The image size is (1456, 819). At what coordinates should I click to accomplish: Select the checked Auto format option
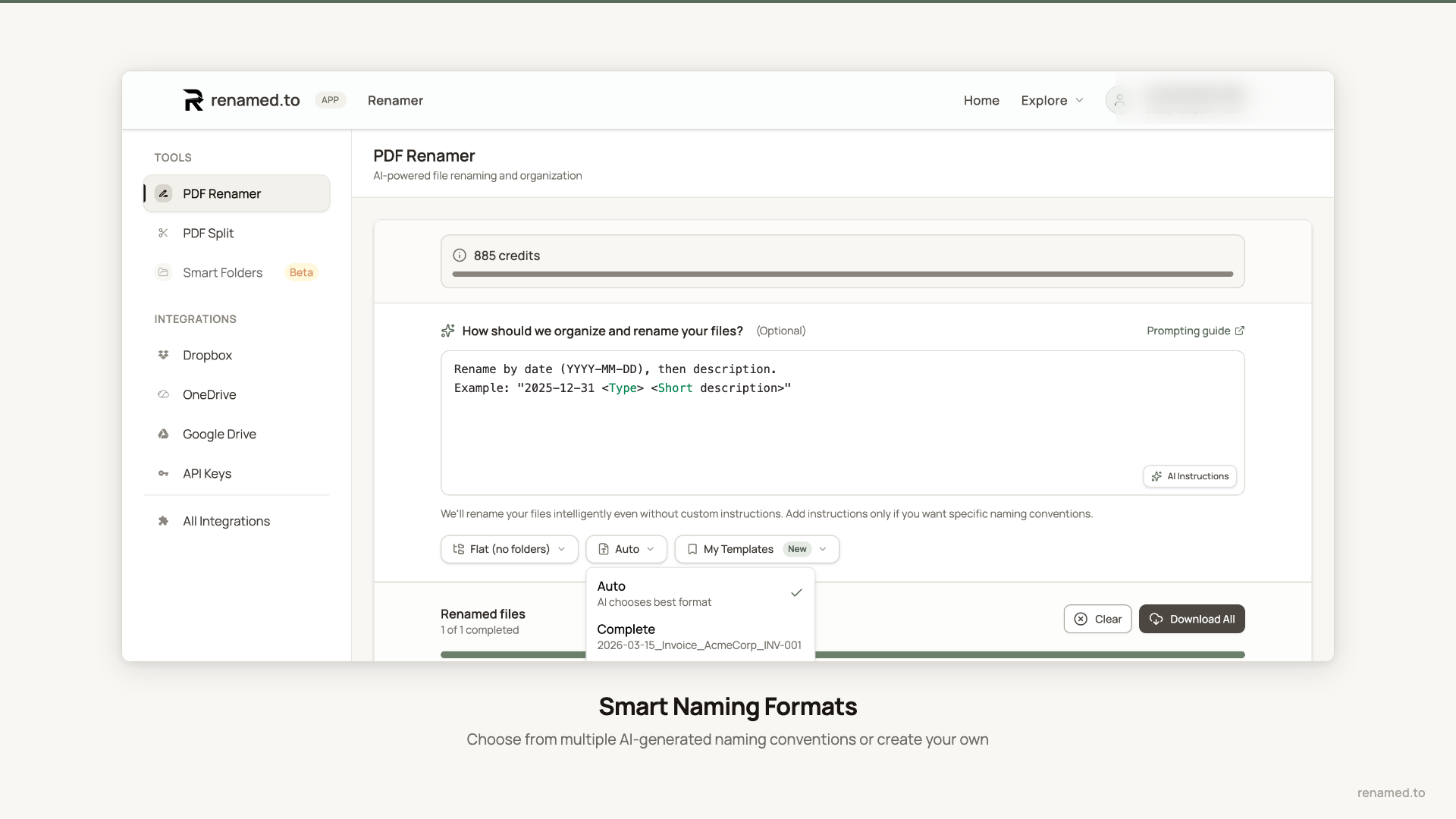698,593
